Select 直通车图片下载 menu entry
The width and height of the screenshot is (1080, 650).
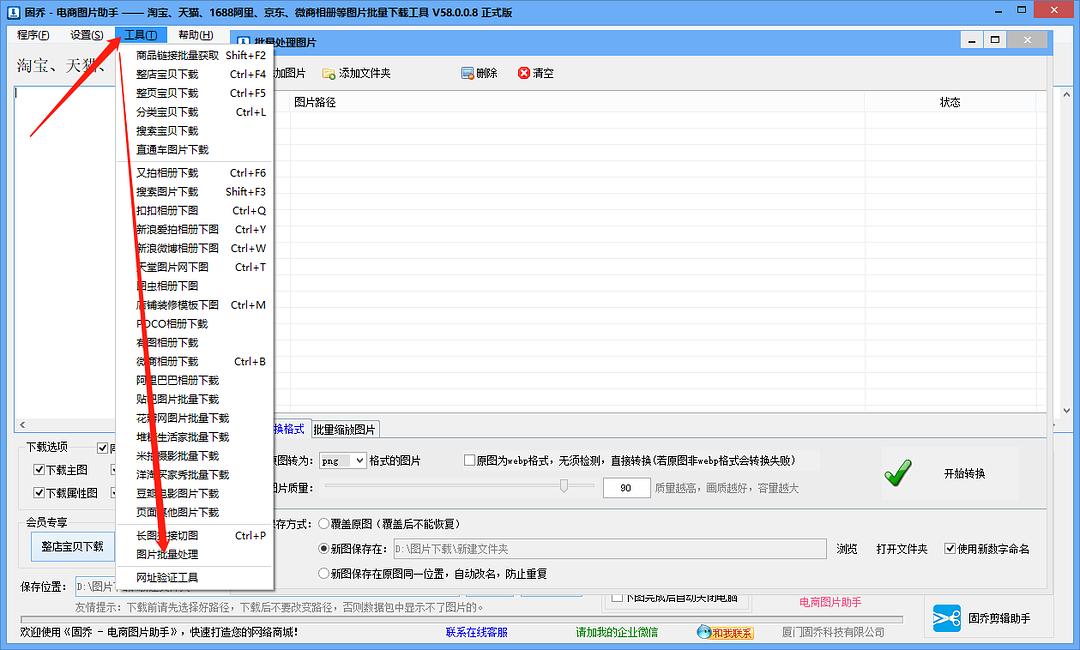(x=196, y=149)
